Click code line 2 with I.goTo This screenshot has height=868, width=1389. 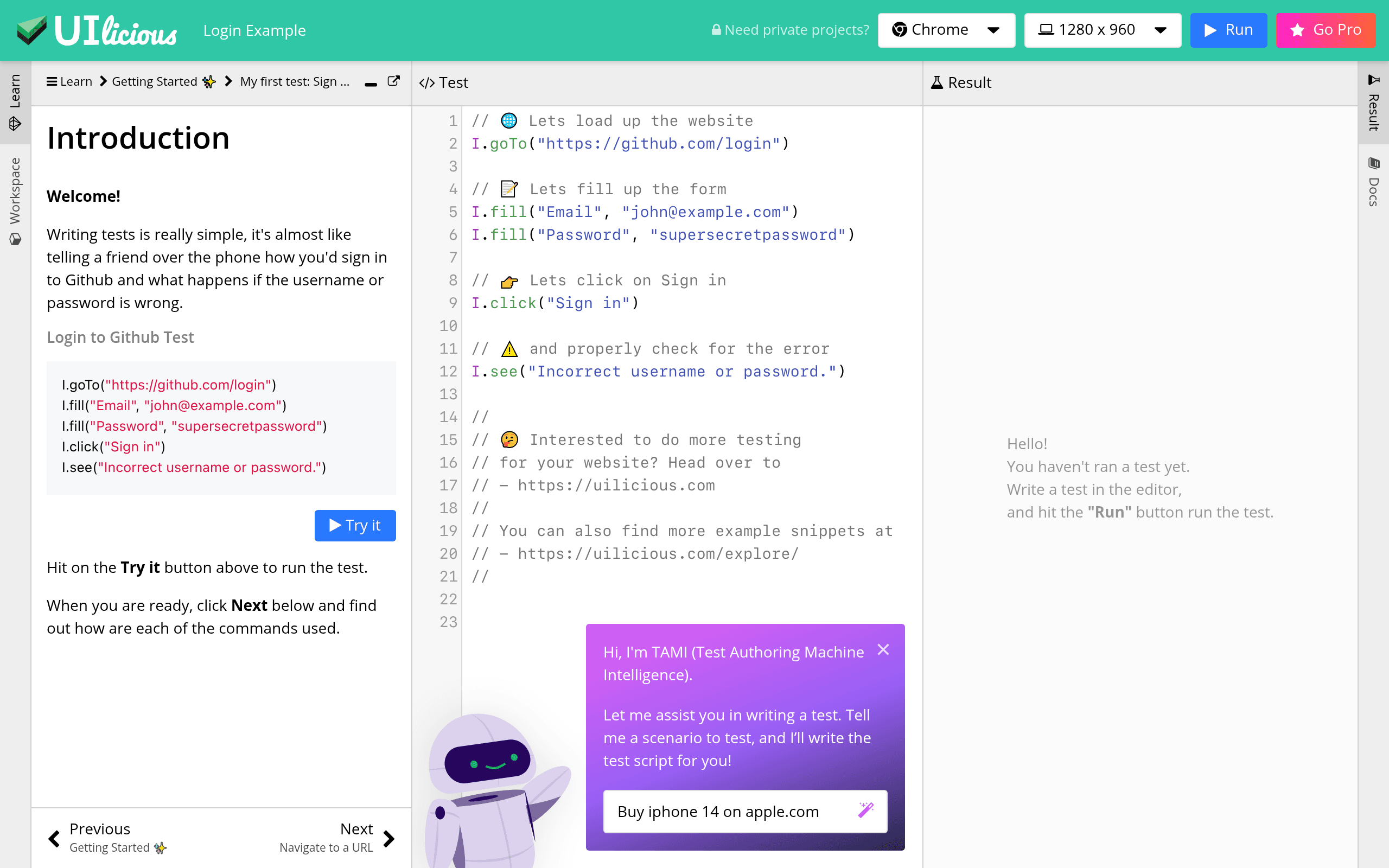click(x=630, y=144)
